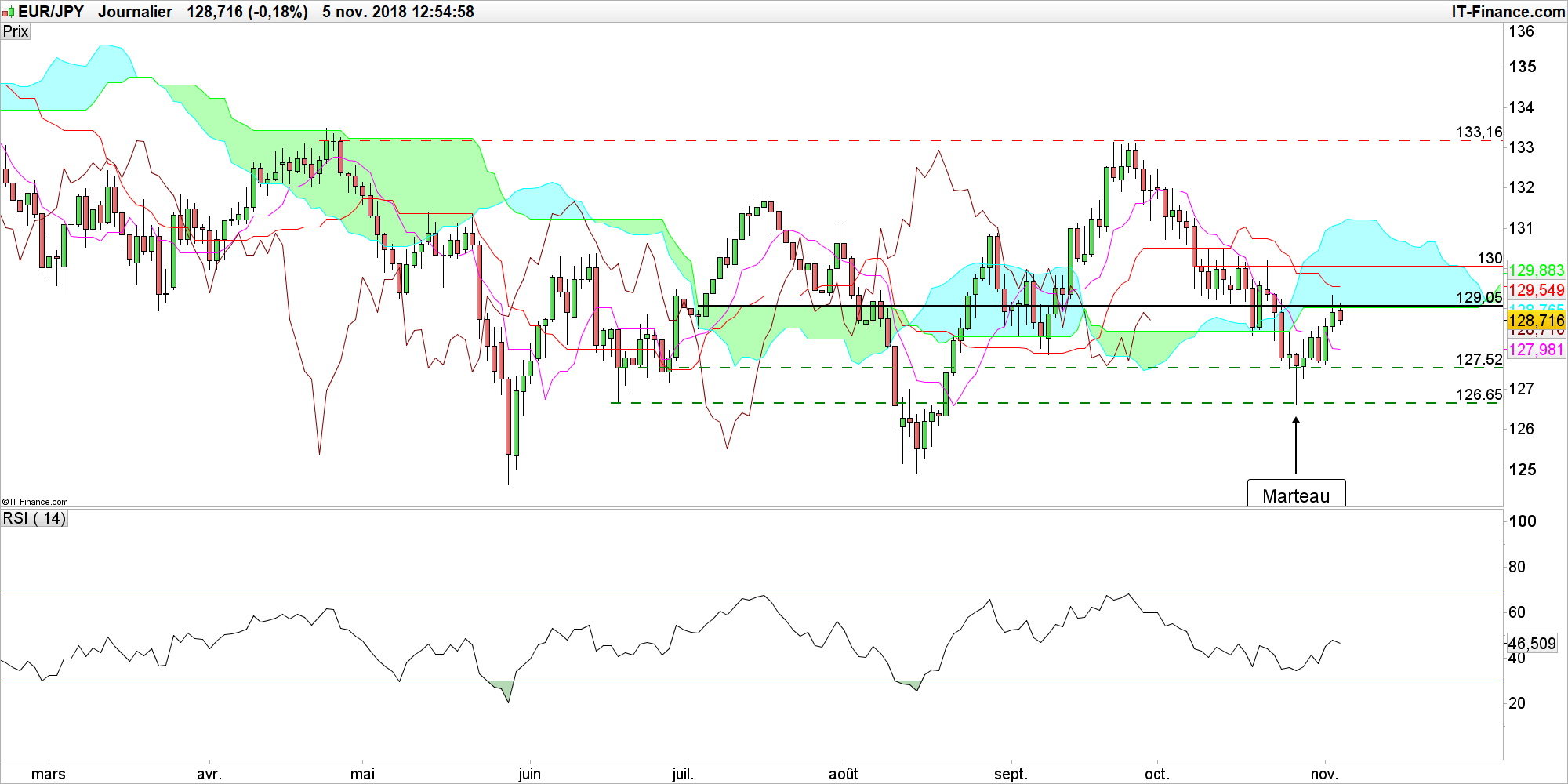Click the candlestick icon beside EUR/JPY

click(8, 12)
